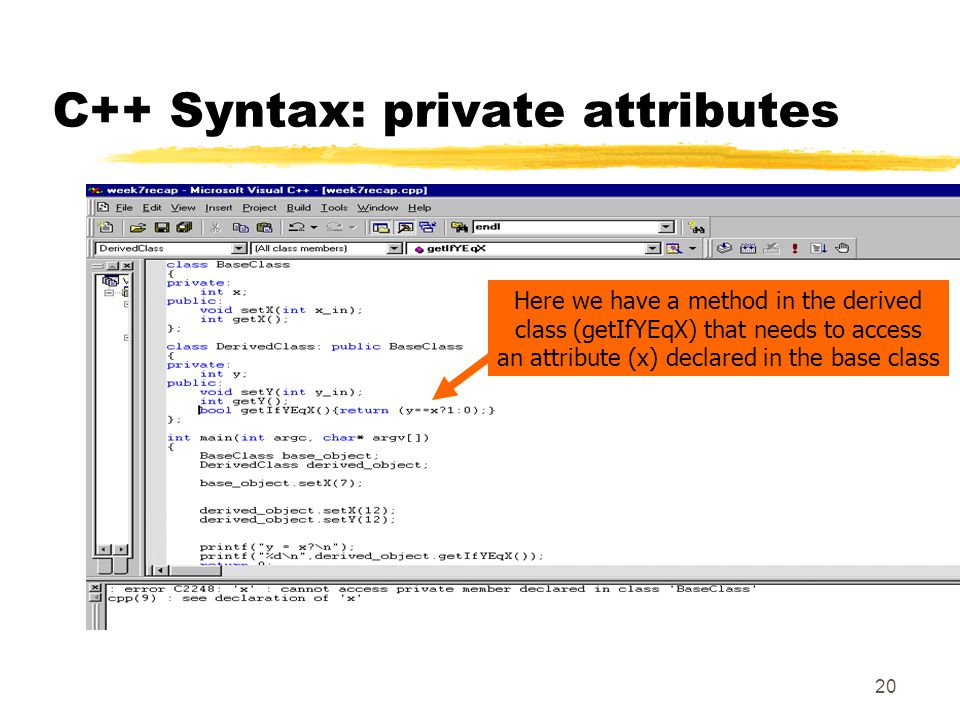Click the error C2248 message line

pyautogui.click(x=432, y=589)
